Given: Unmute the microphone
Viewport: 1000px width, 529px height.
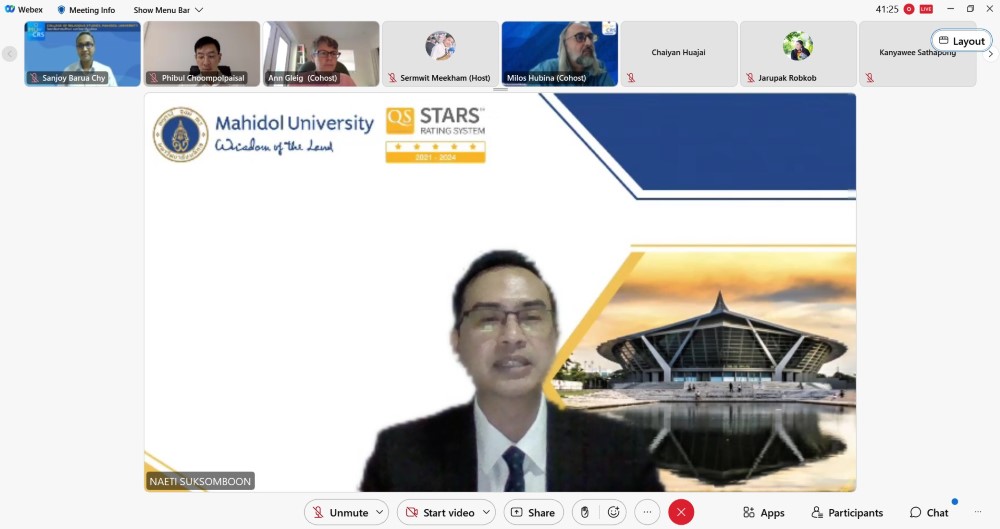Looking at the screenshot, I should [x=338, y=512].
